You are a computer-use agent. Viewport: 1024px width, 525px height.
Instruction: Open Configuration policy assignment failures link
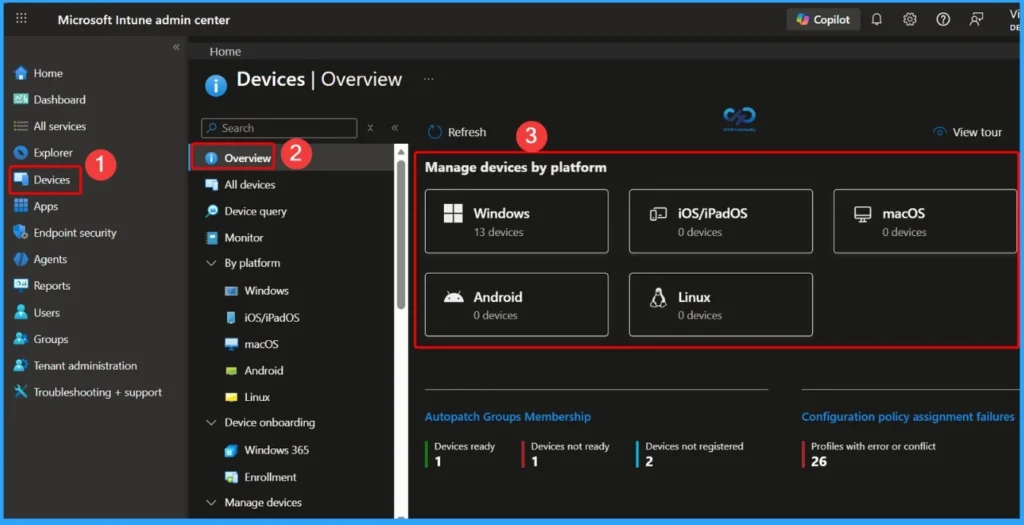(908, 417)
